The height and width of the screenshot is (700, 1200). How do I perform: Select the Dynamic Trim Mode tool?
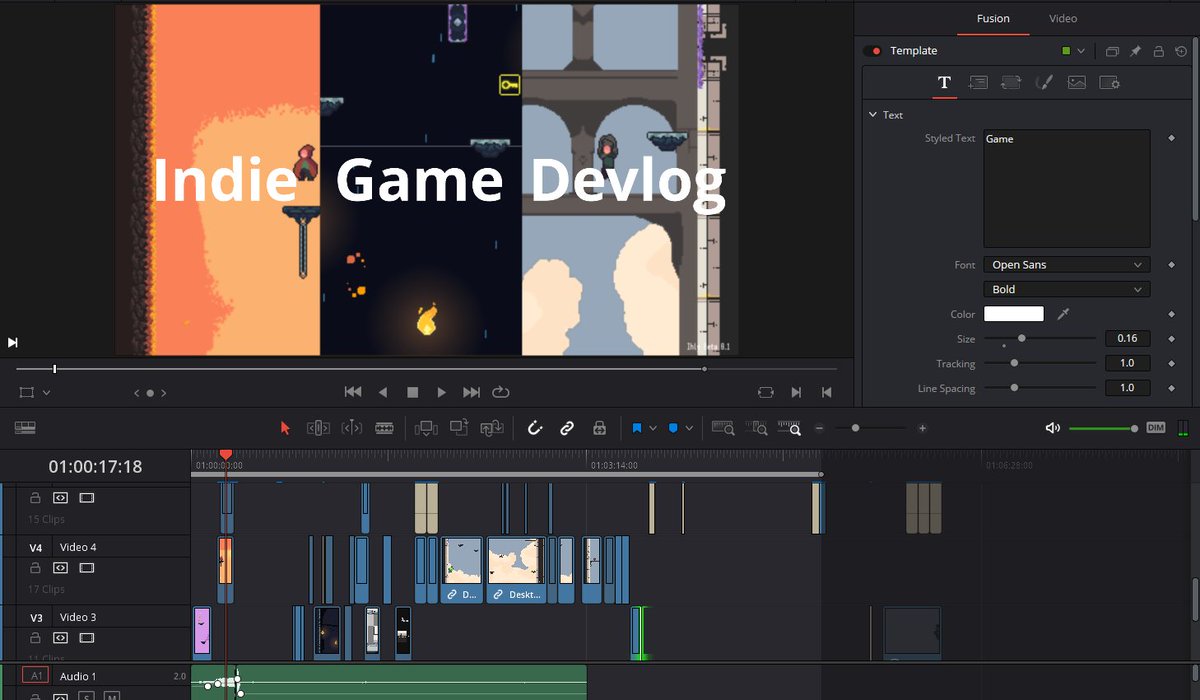click(352, 428)
